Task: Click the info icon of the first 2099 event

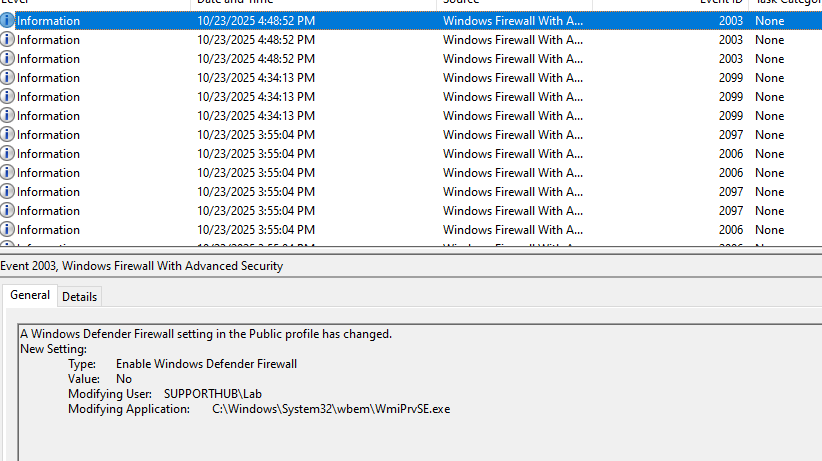Action: pos(8,78)
